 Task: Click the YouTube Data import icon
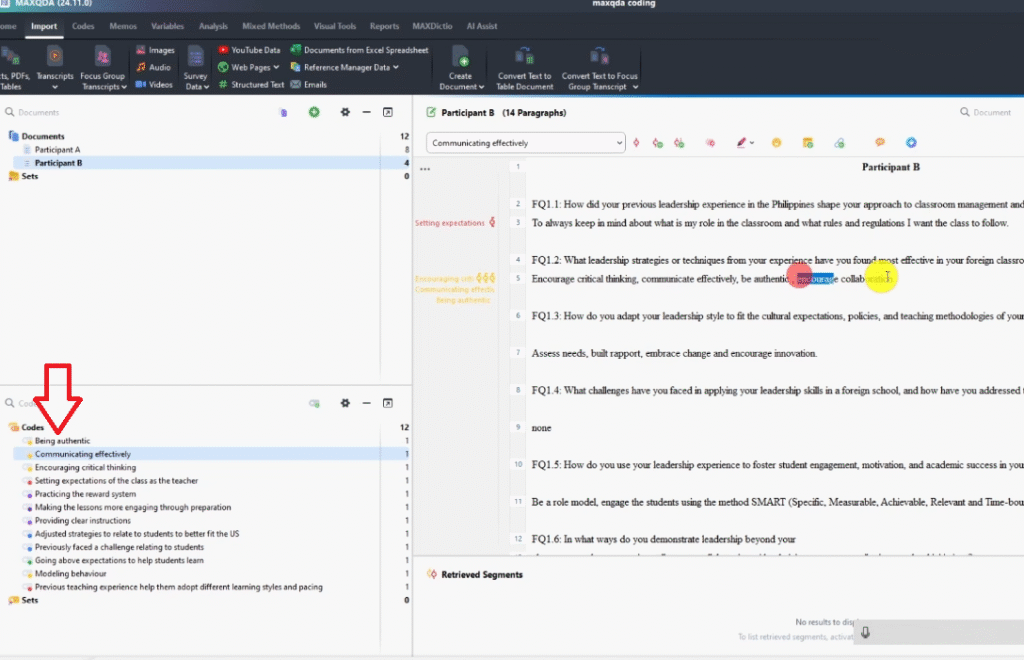click(x=223, y=50)
